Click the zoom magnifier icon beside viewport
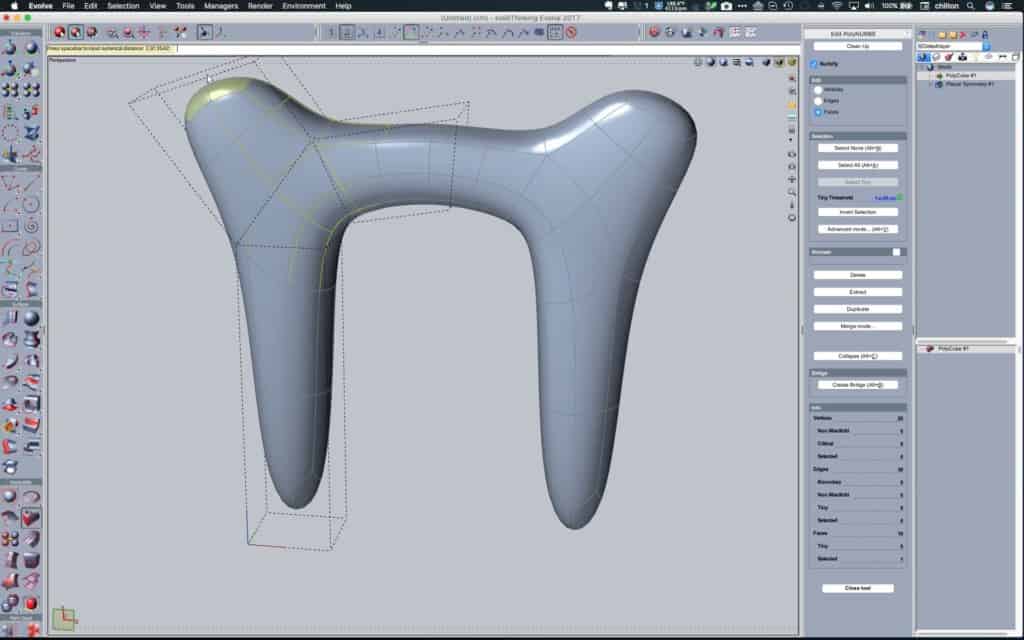 click(792, 191)
